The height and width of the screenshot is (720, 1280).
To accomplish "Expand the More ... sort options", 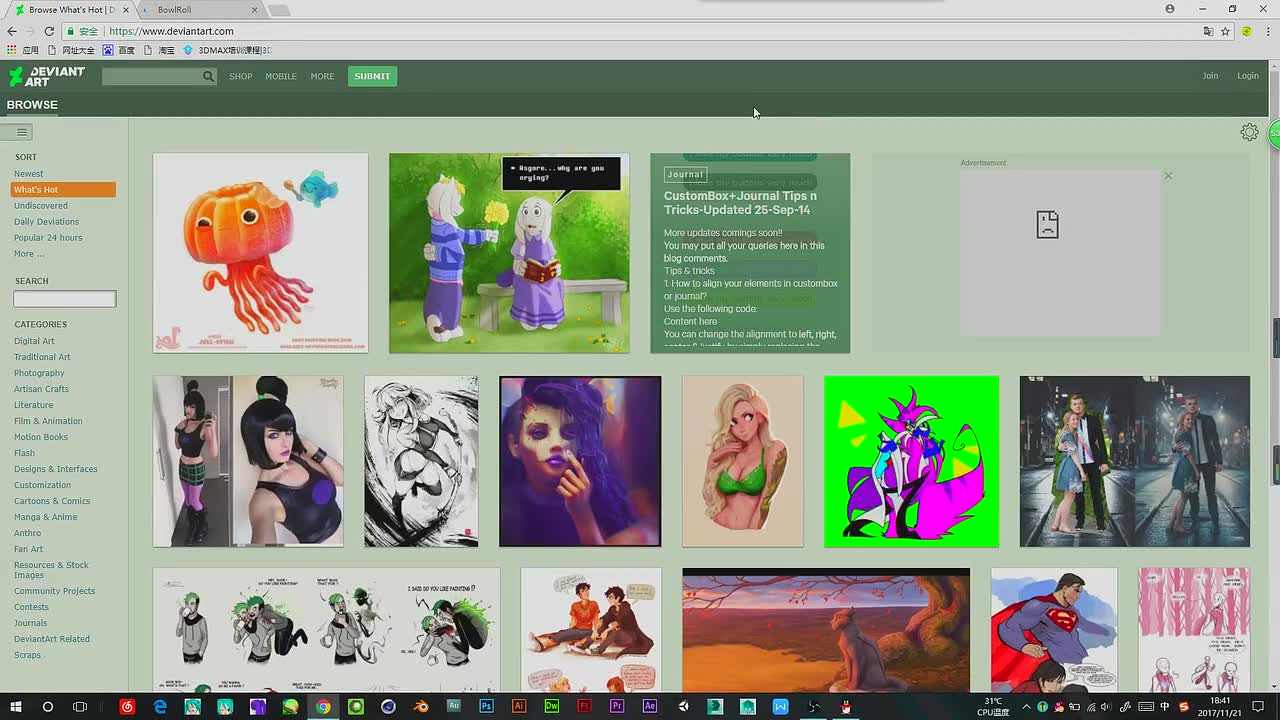I will click(29, 254).
